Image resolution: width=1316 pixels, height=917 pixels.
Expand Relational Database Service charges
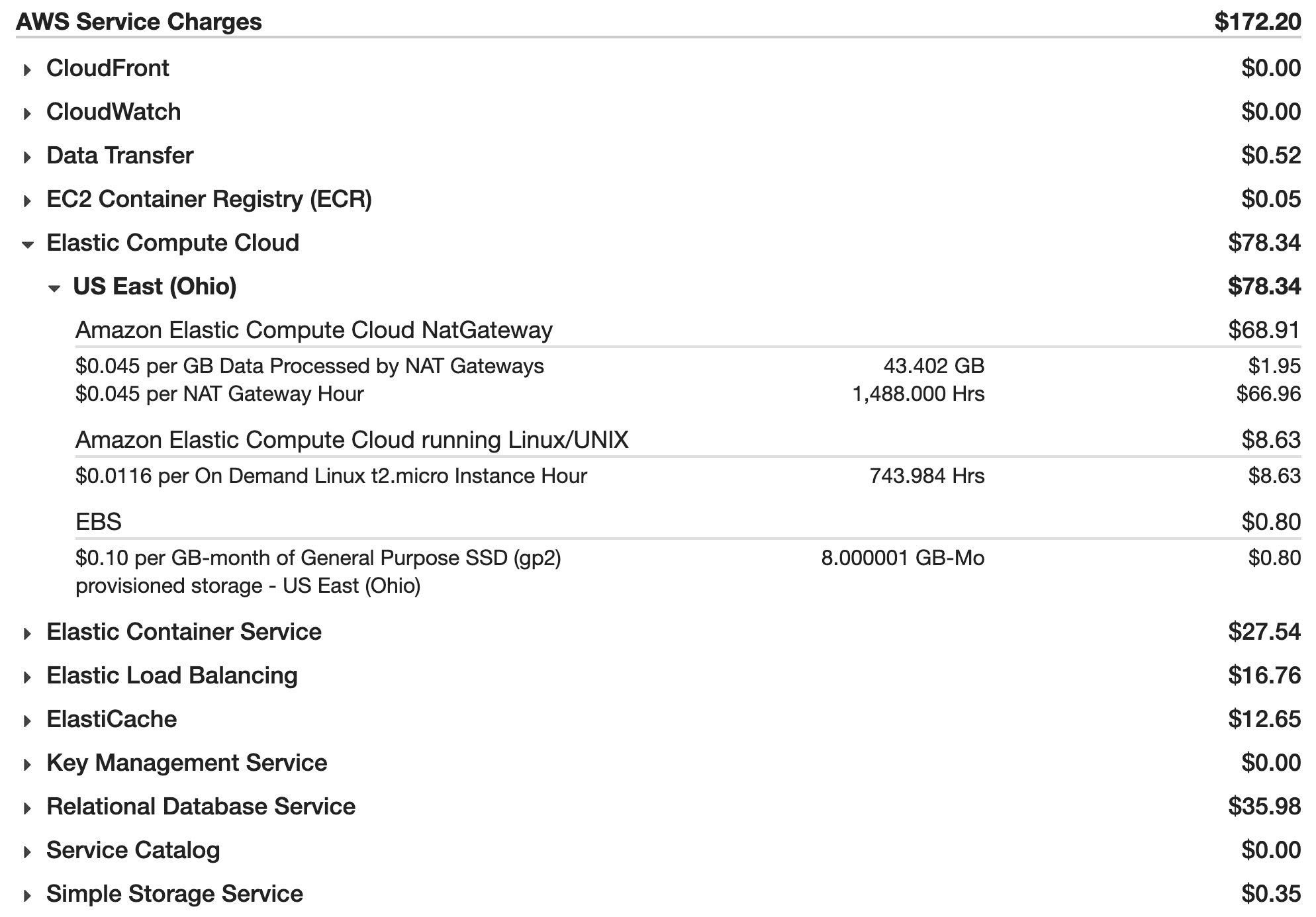pyautogui.click(x=27, y=808)
